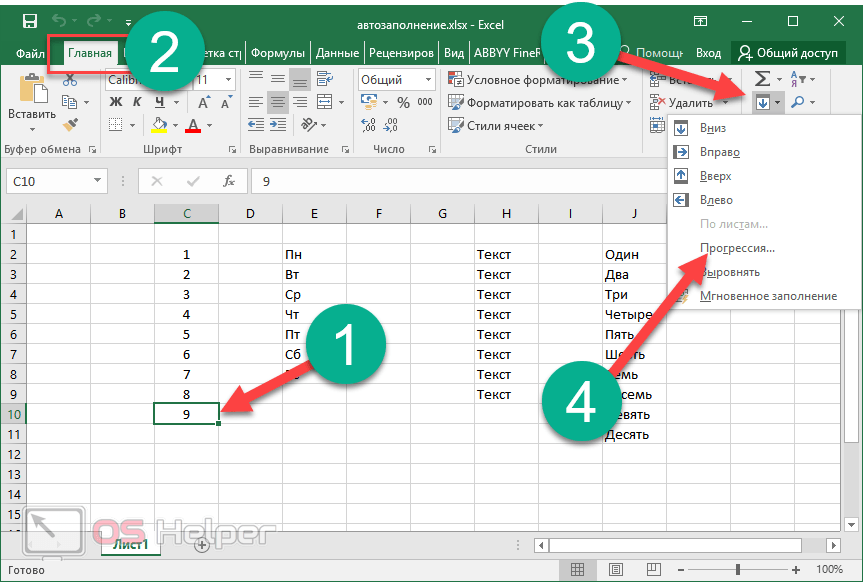Click the Save icon in the title bar

(30, 21)
